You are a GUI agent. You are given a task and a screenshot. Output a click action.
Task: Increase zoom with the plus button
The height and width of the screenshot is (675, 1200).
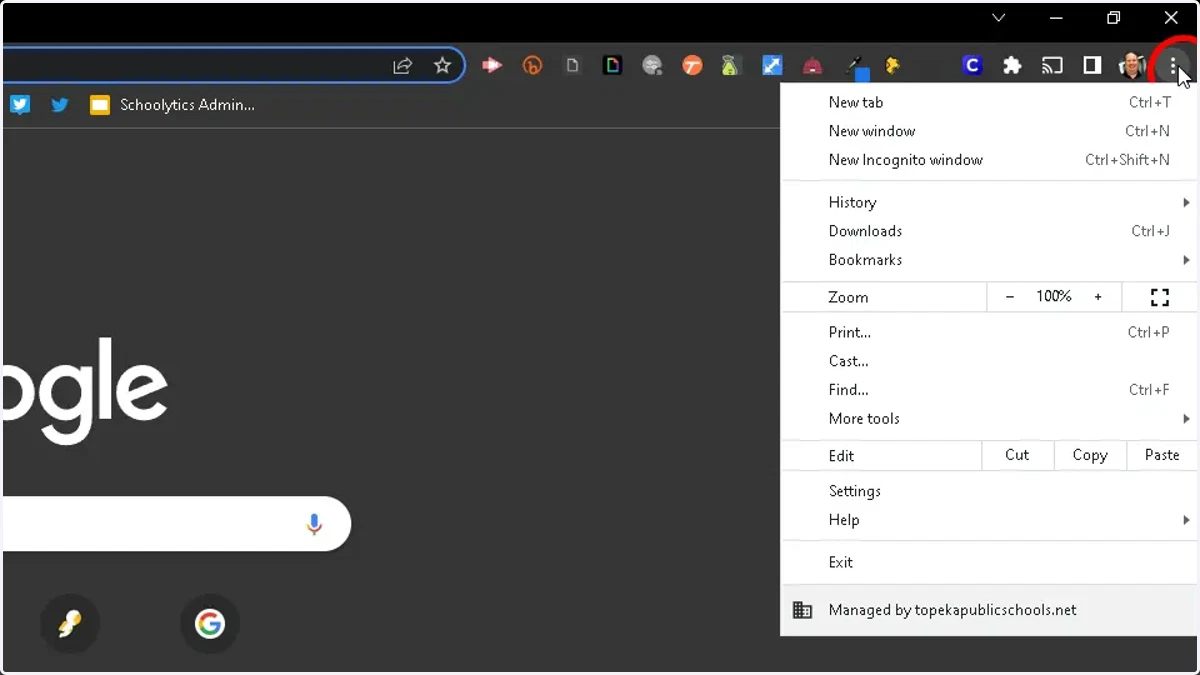coord(1098,297)
